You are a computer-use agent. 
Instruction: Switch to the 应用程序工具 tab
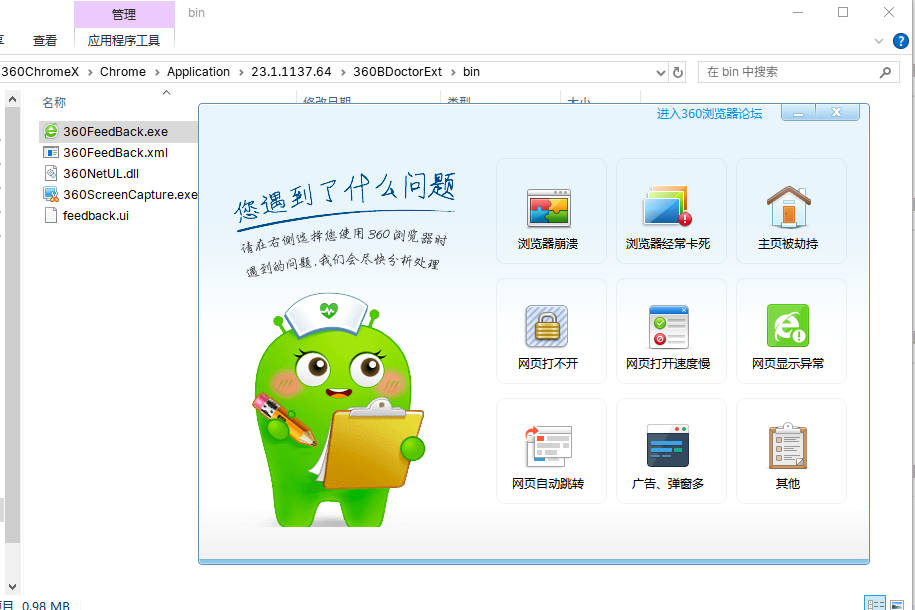click(124, 40)
